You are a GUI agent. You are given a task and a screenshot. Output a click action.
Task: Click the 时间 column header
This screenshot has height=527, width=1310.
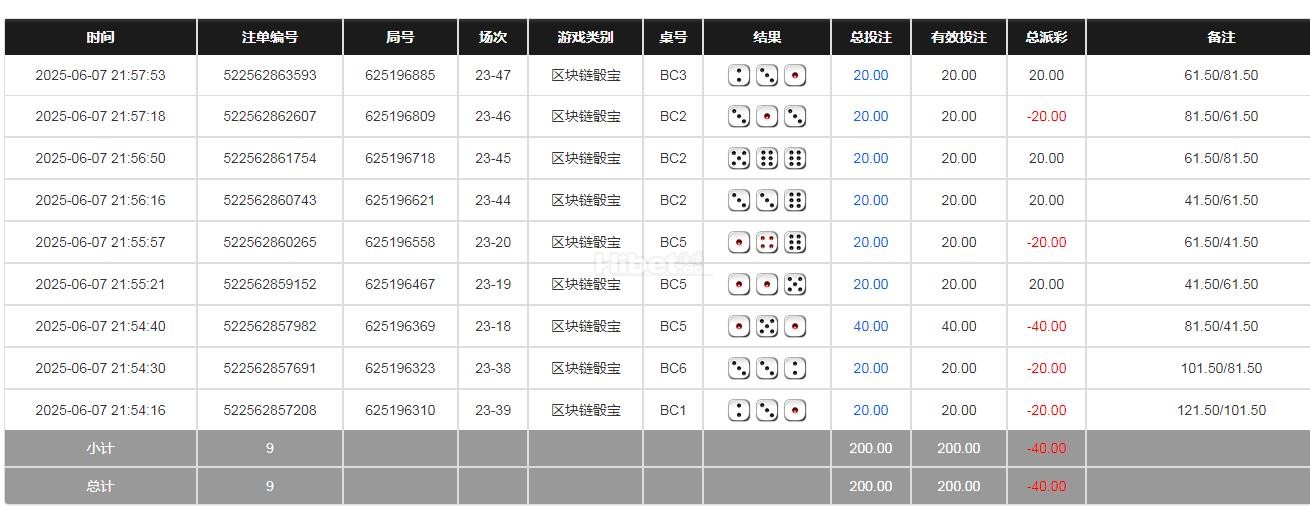[100, 37]
